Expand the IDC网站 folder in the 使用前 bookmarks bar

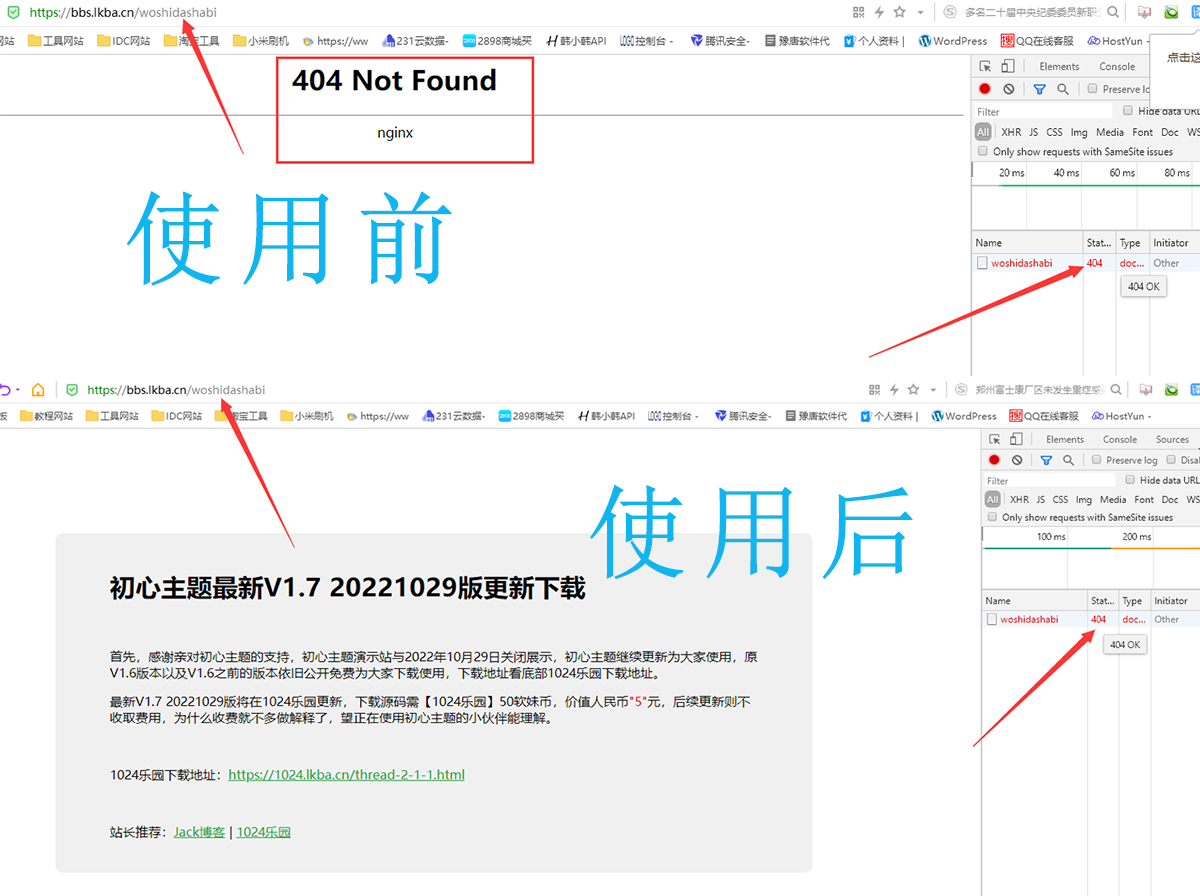pos(124,41)
